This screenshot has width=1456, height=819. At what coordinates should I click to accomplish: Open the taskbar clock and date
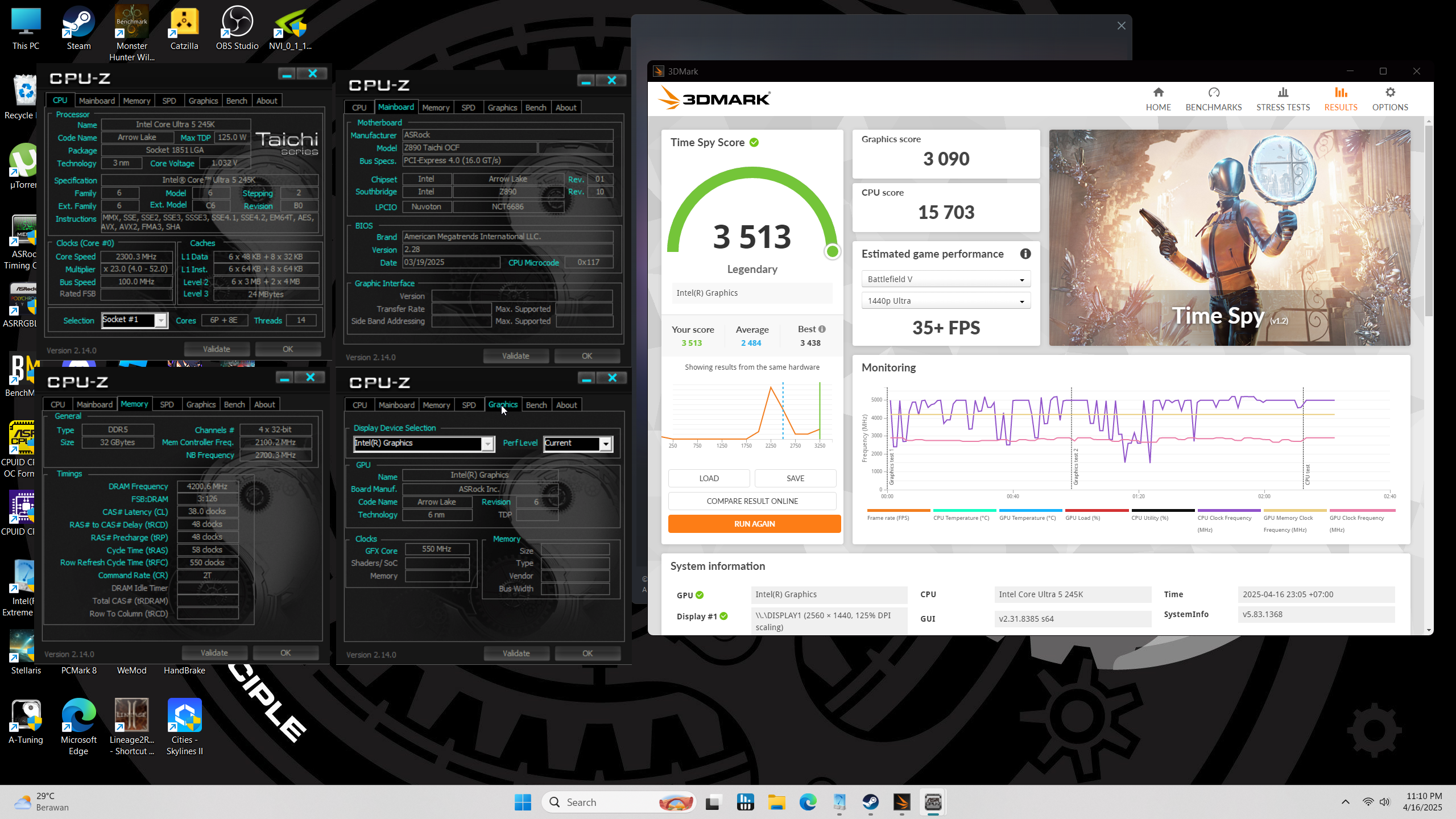tap(1422, 802)
